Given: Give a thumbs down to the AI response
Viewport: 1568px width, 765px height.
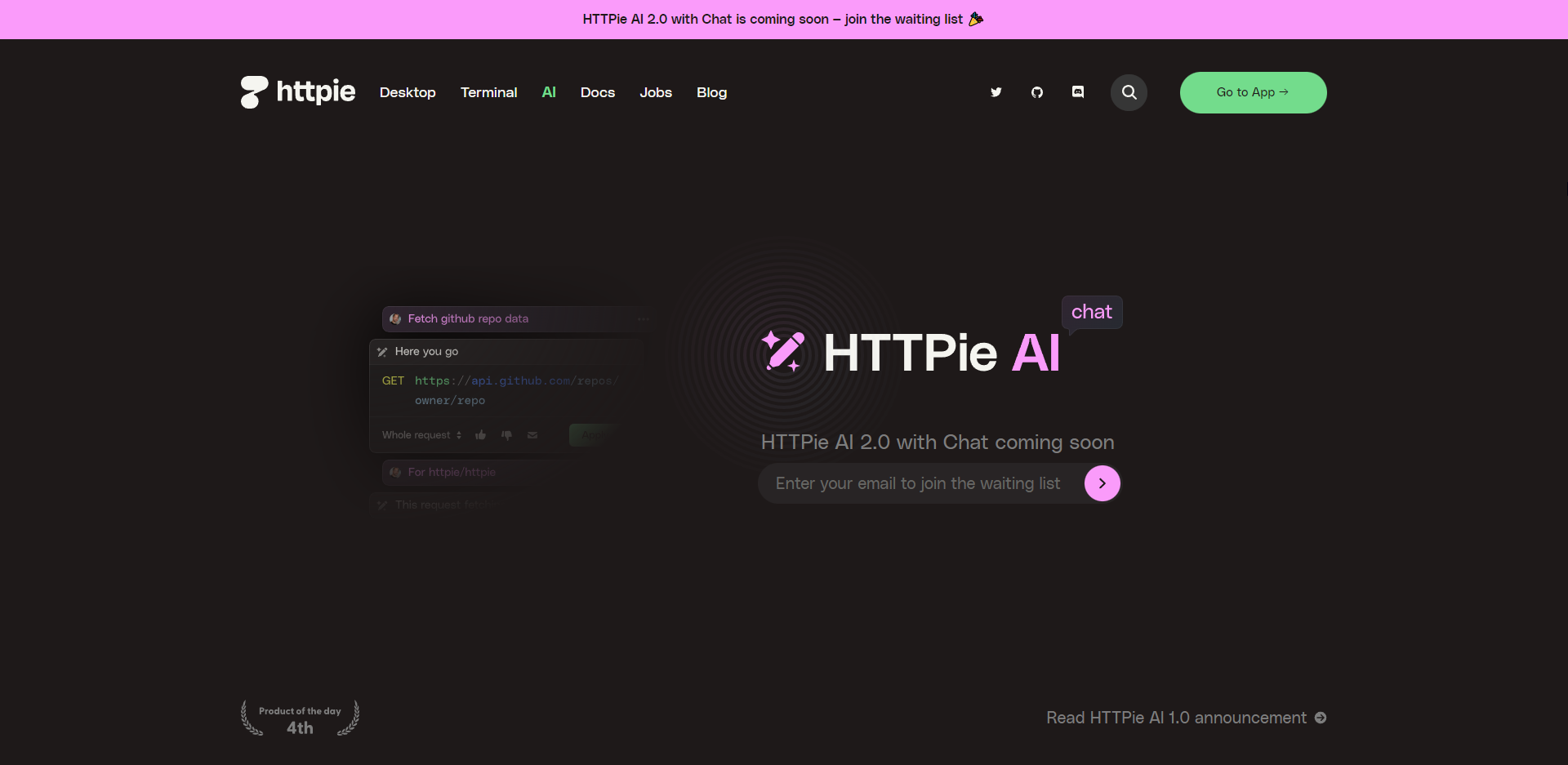Looking at the screenshot, I should point(506,435).
